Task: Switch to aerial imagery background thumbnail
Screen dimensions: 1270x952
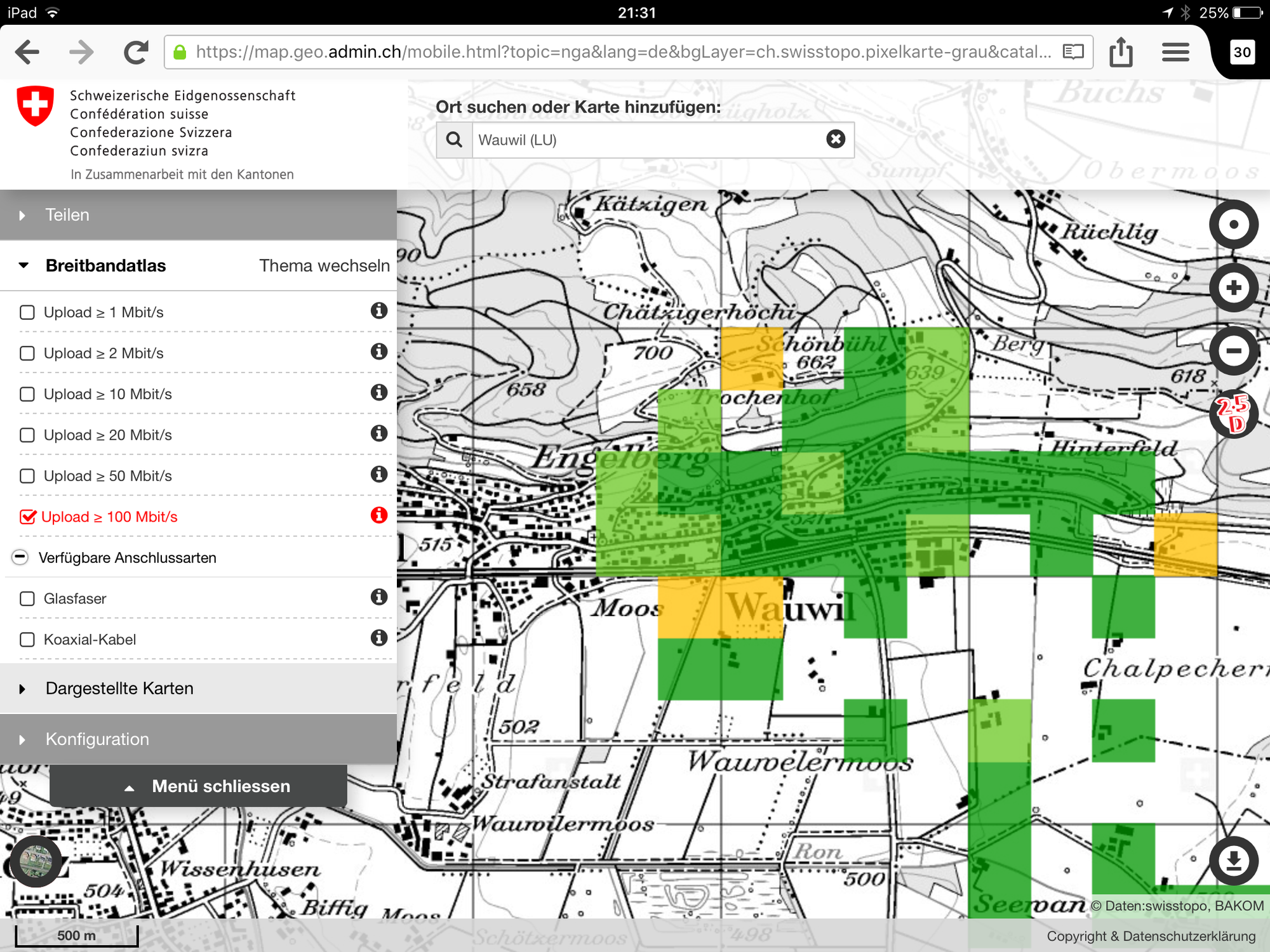Action: 36,861
